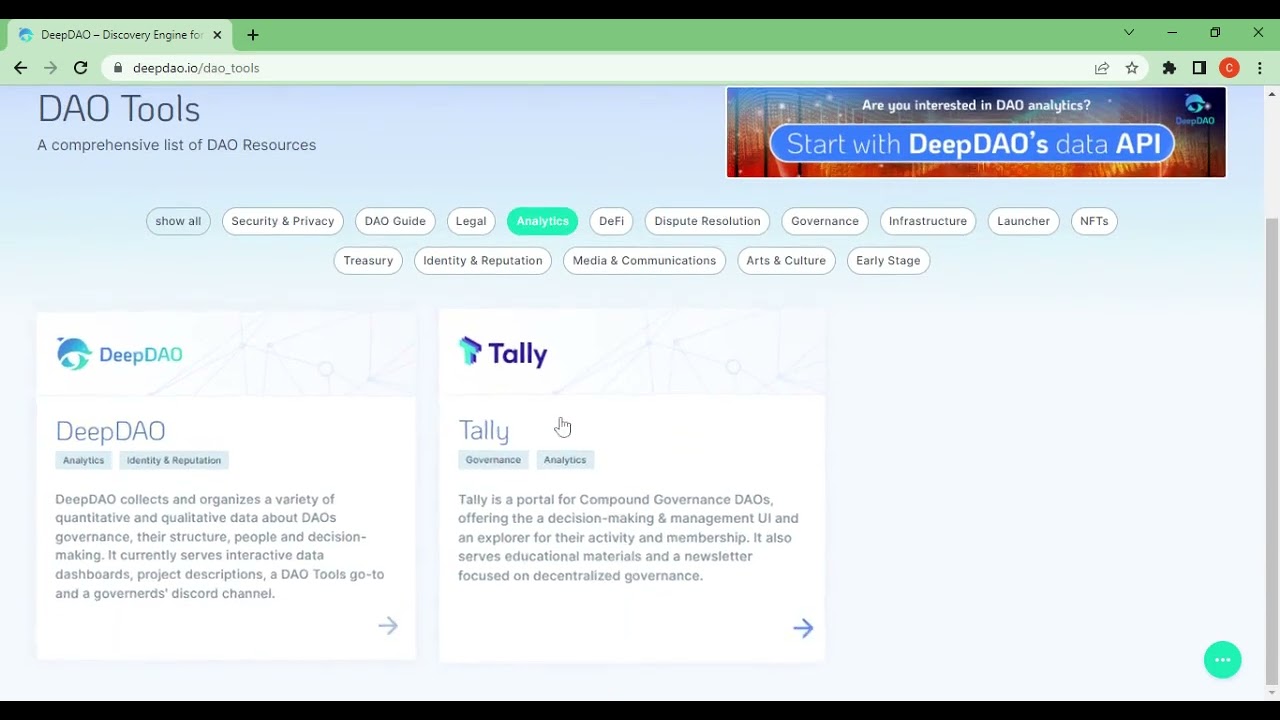The image size is (1280, 720).
Task: Click the scrollbar down arrow
Action: (1271, 692)
